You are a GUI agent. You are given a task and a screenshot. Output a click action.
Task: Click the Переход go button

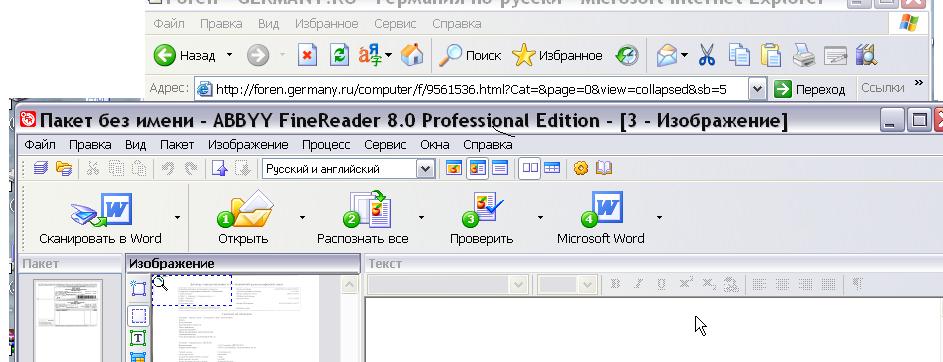810,89
